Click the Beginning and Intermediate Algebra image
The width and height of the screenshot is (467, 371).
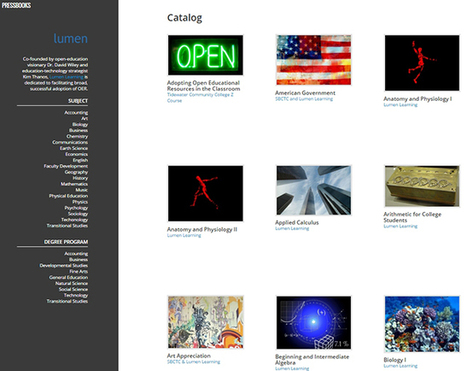313,323
